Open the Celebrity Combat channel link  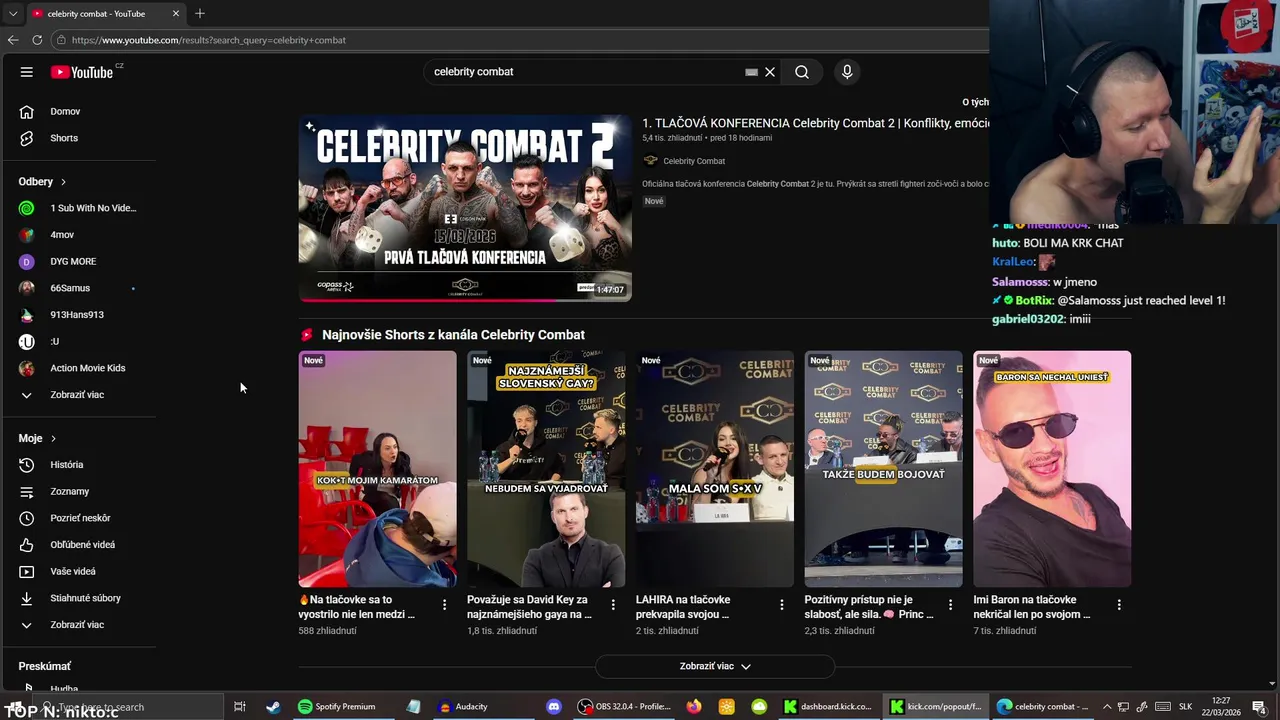pos(694,161)
